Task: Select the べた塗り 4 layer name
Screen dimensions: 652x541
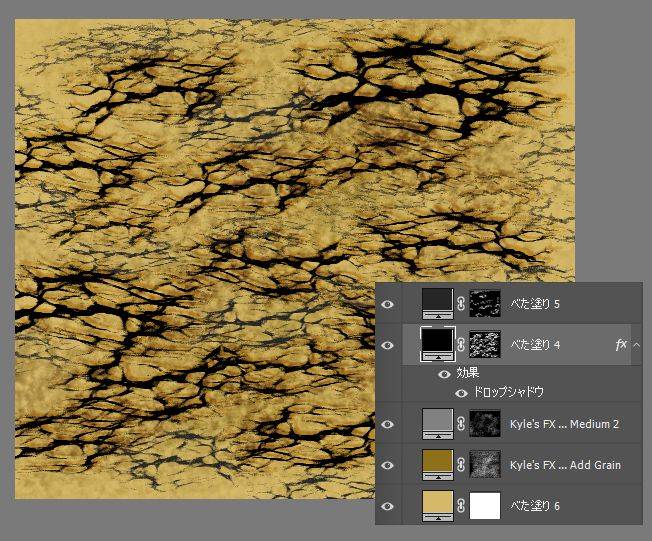Action: pos(535,345)
